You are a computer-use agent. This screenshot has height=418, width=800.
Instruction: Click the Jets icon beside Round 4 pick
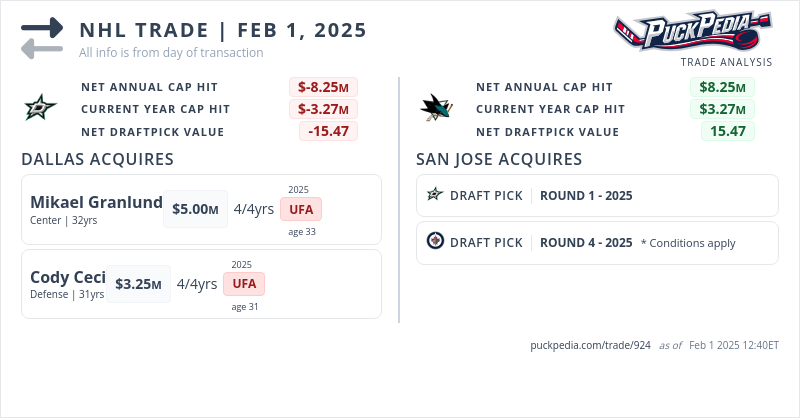(x=435, y=242)
